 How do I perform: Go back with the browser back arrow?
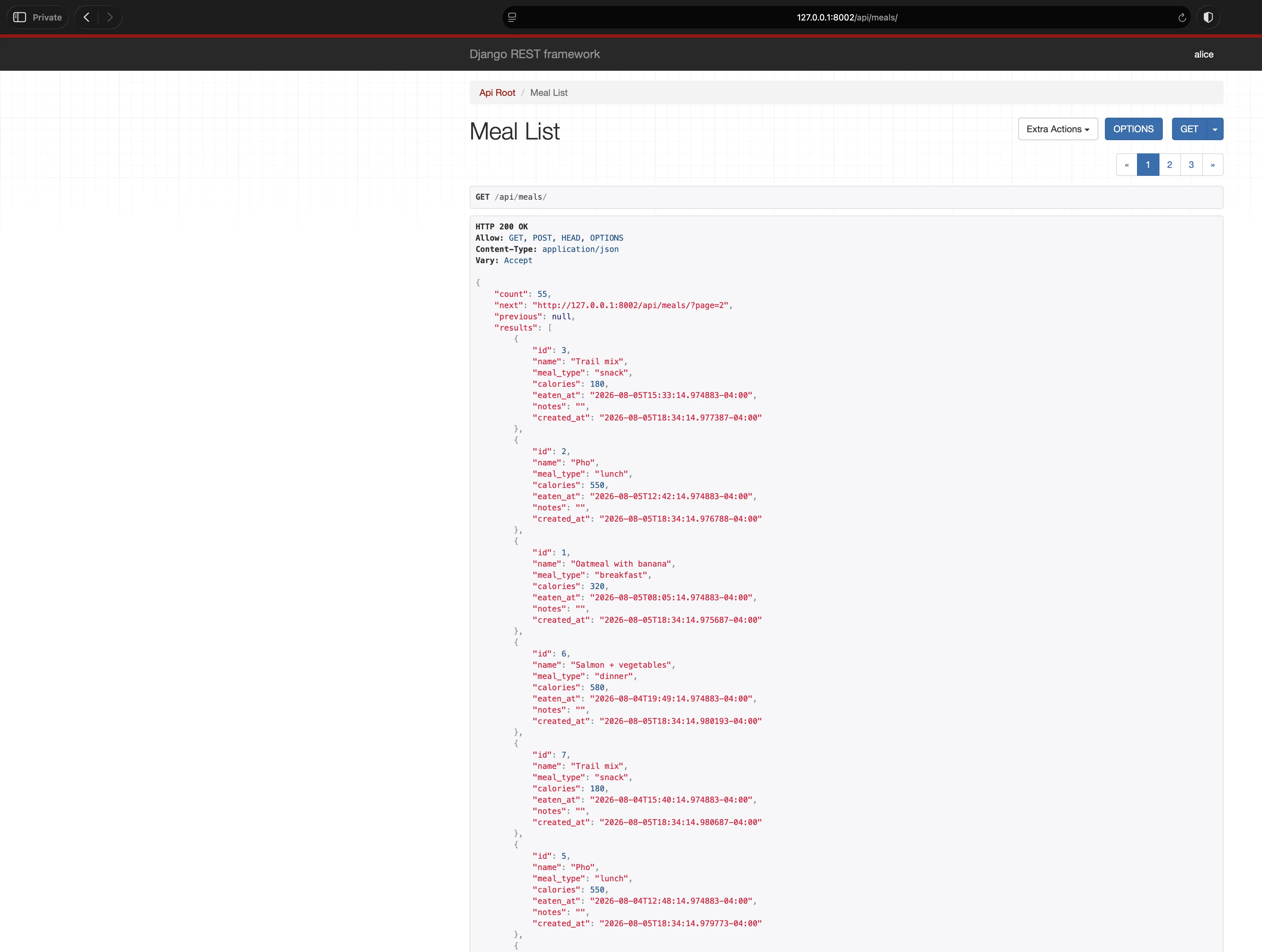[87, 17]
